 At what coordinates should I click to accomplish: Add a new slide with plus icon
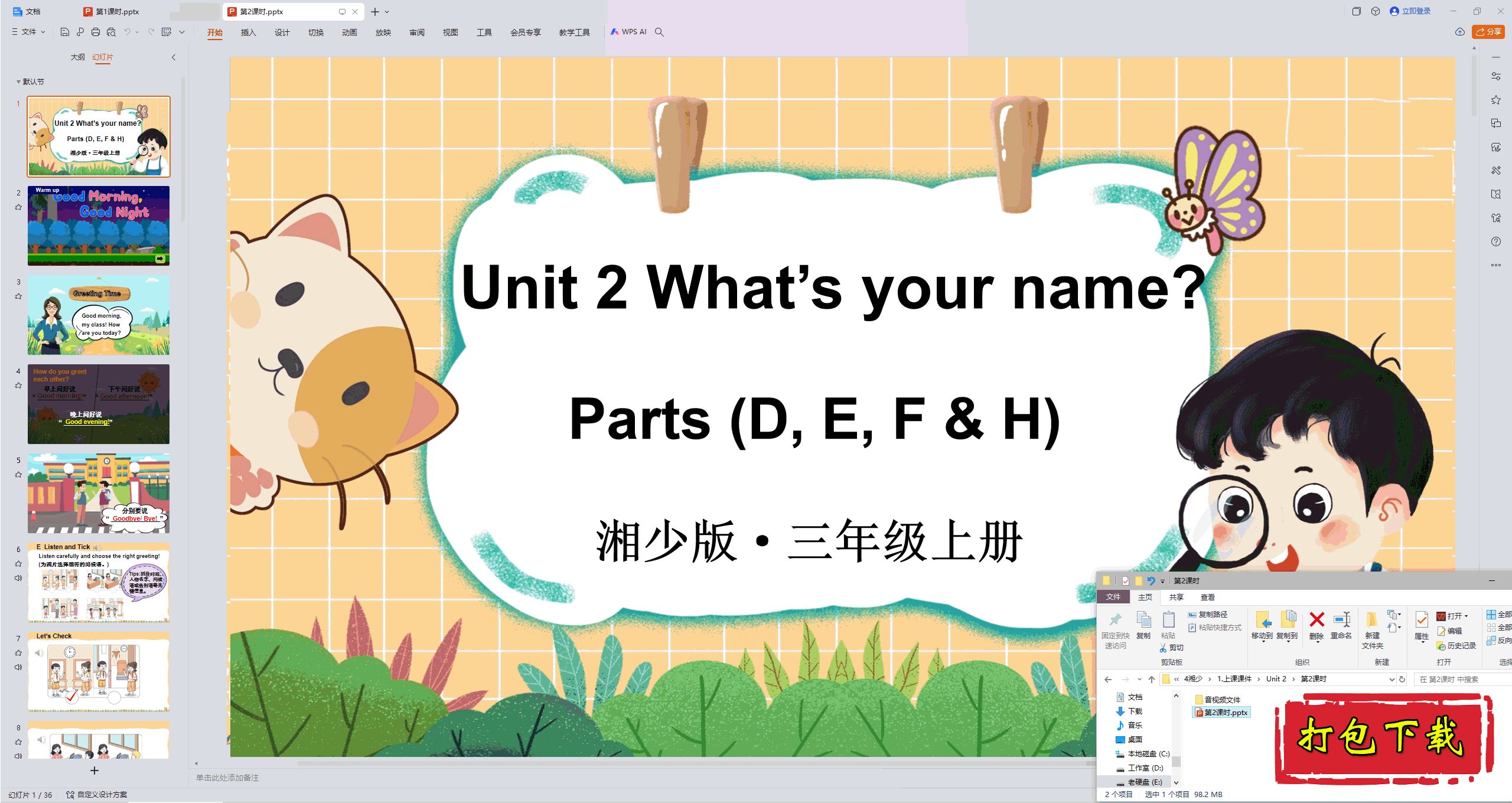[x=94, y=771]
